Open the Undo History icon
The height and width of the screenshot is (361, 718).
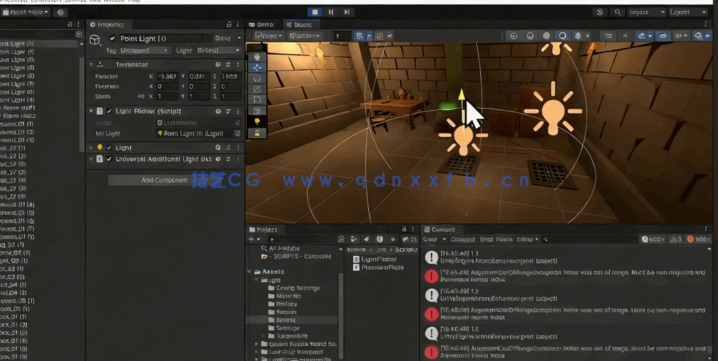coord(600,12)
